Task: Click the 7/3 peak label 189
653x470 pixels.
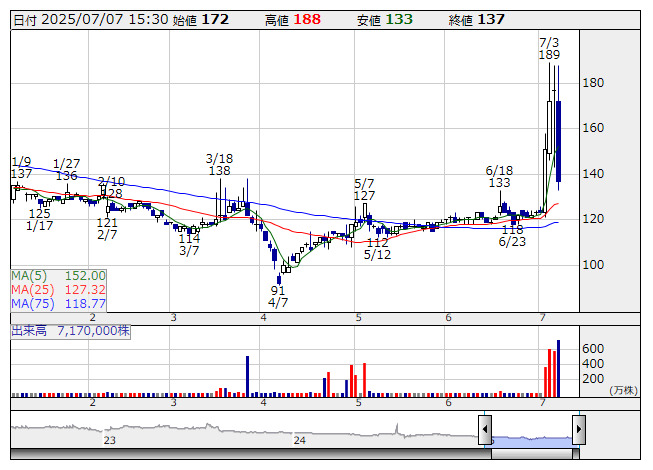Action: (x=549, y=55)
